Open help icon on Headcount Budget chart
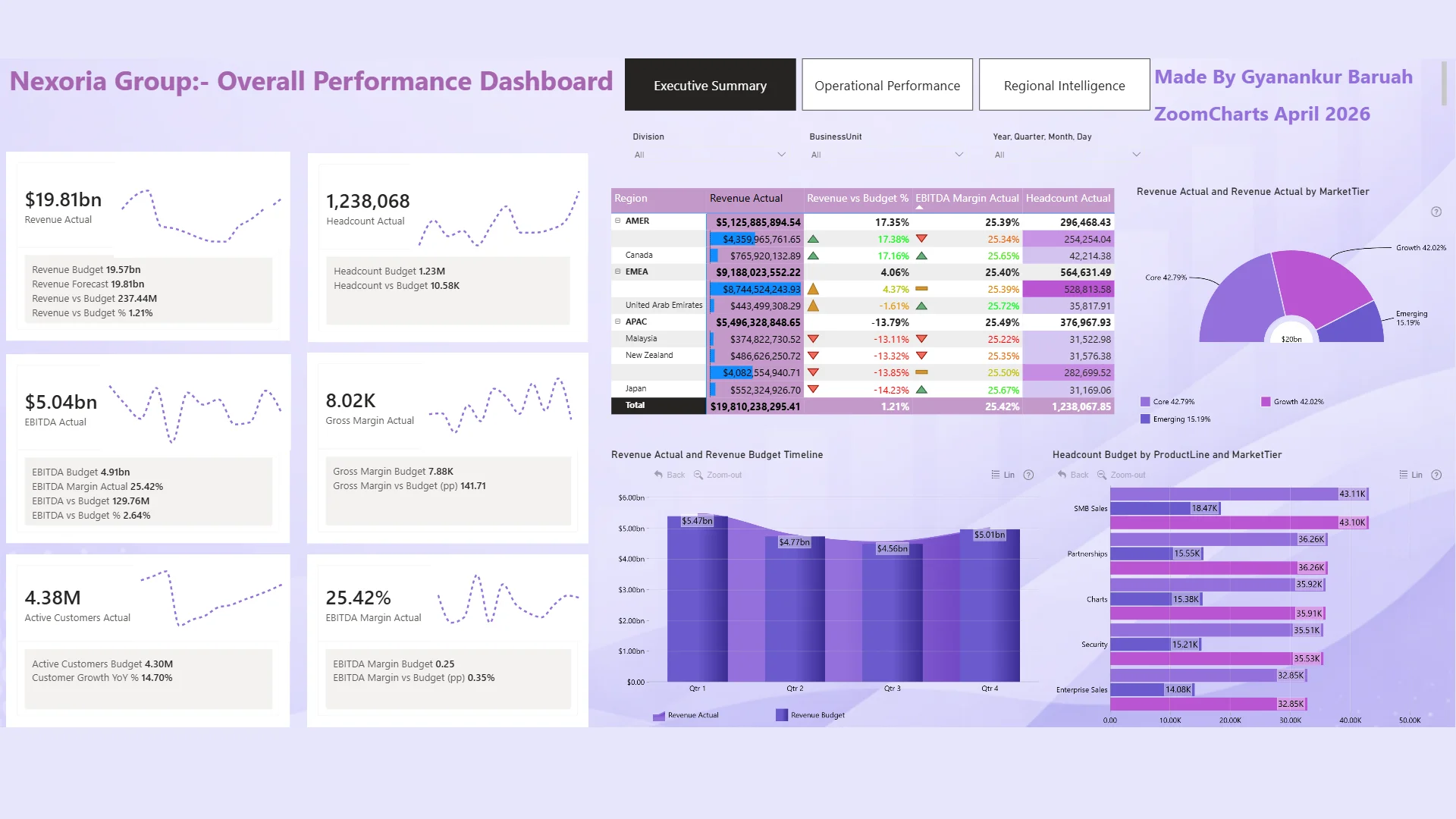This screenshot has height=819, width=1456. [x=1436, y=475]
